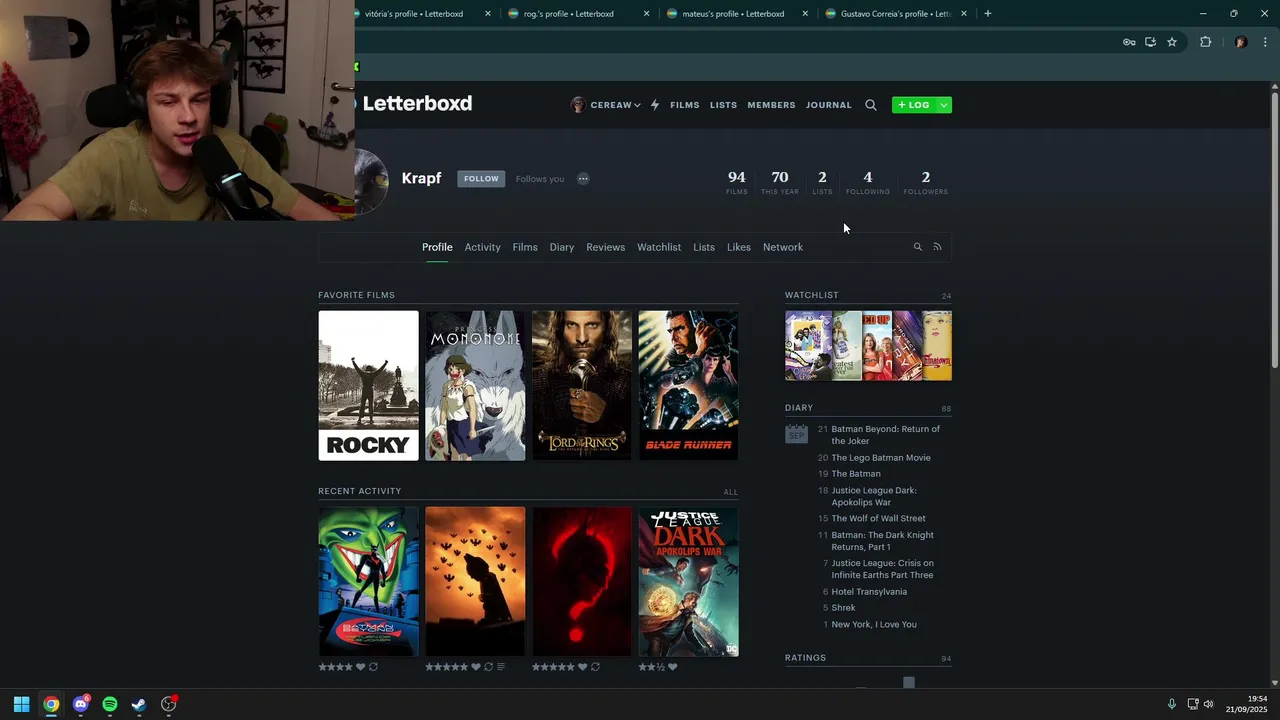Click the install app icon in address bar

1150,42
